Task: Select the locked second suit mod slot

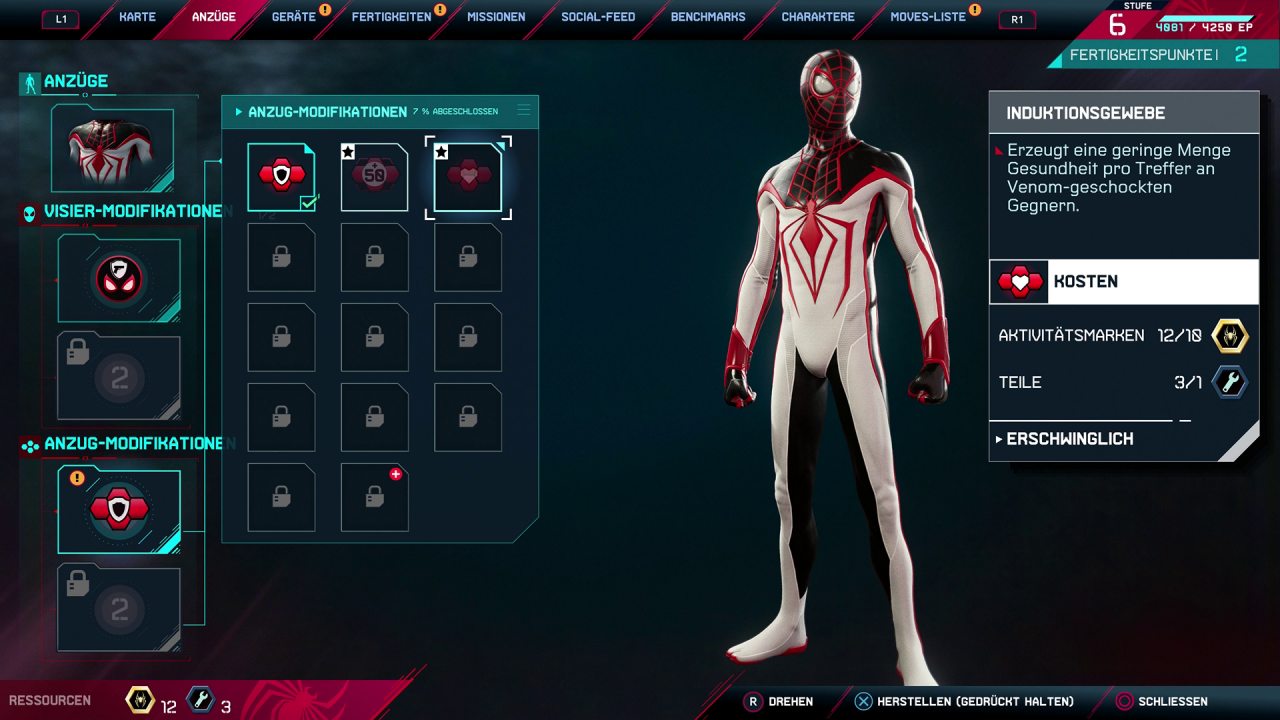Action: (x=119, y=608)
